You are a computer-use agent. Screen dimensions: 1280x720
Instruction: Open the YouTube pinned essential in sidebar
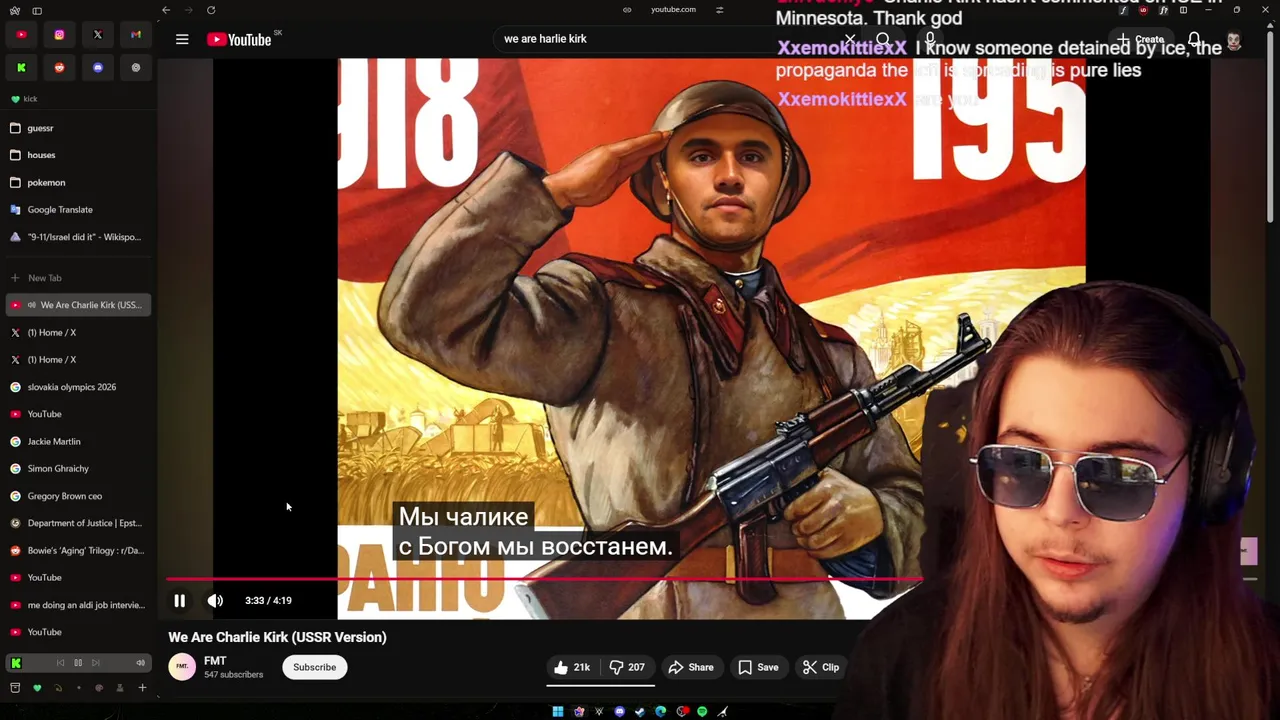[x=21, y=35]
